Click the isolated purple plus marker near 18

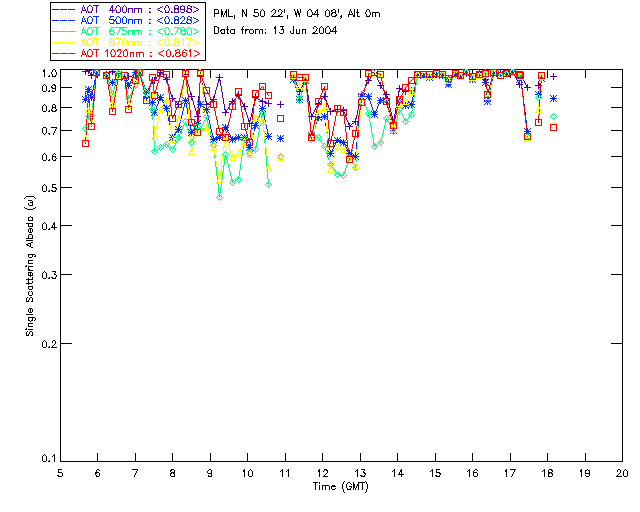553,76
